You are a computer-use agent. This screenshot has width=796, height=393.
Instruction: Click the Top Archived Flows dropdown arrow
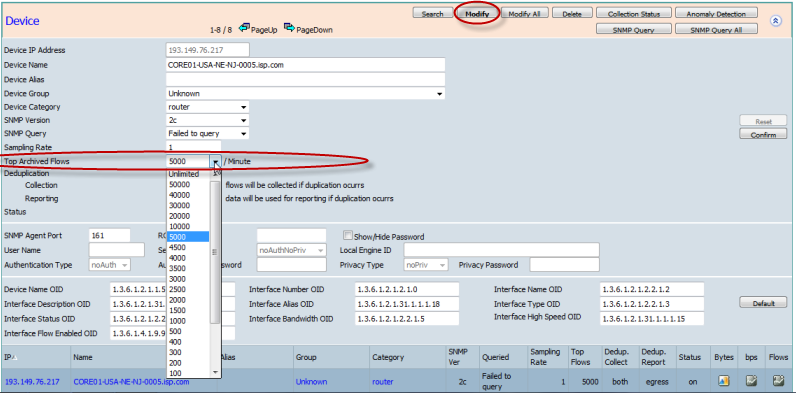coord(216,161)
